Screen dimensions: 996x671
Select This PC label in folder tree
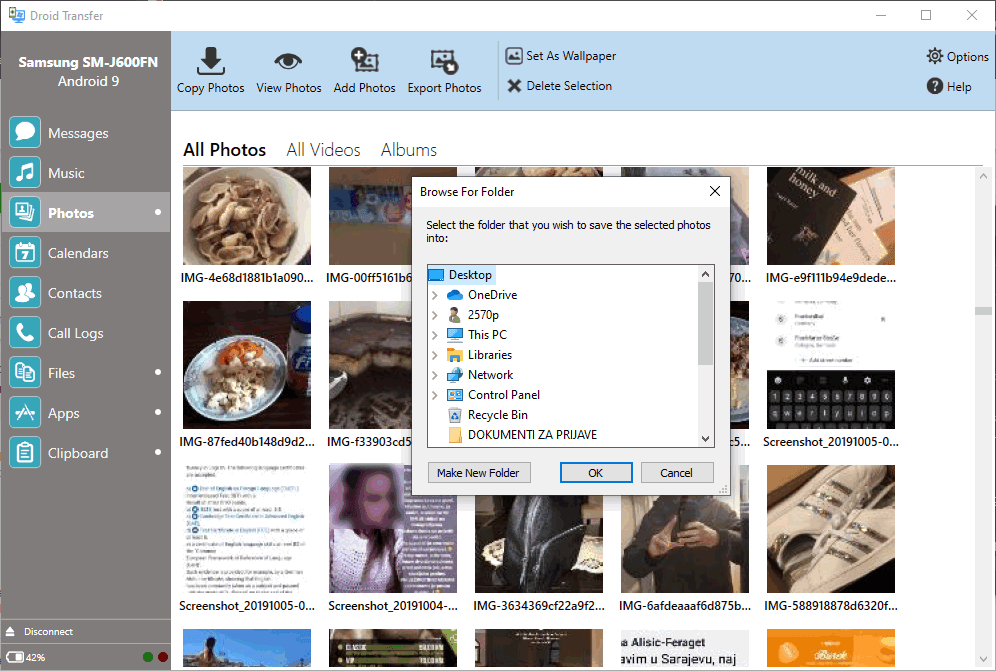pos(487,335)
